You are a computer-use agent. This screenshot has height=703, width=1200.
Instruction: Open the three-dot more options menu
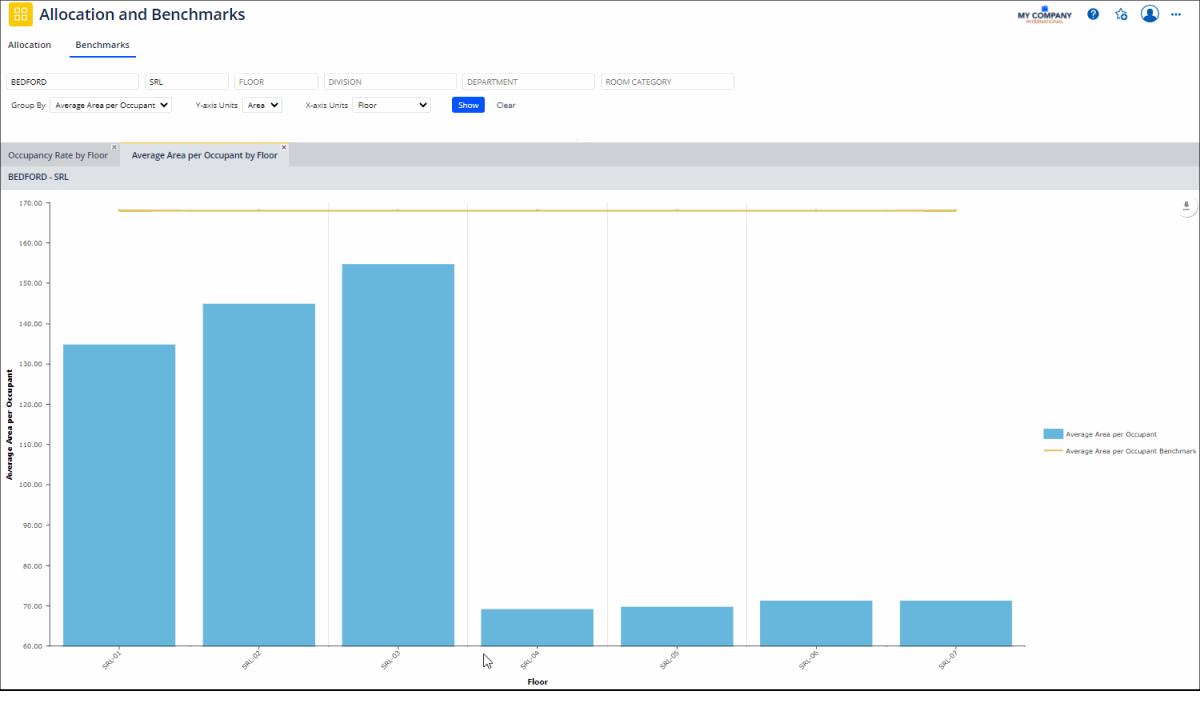(1176, 14)
